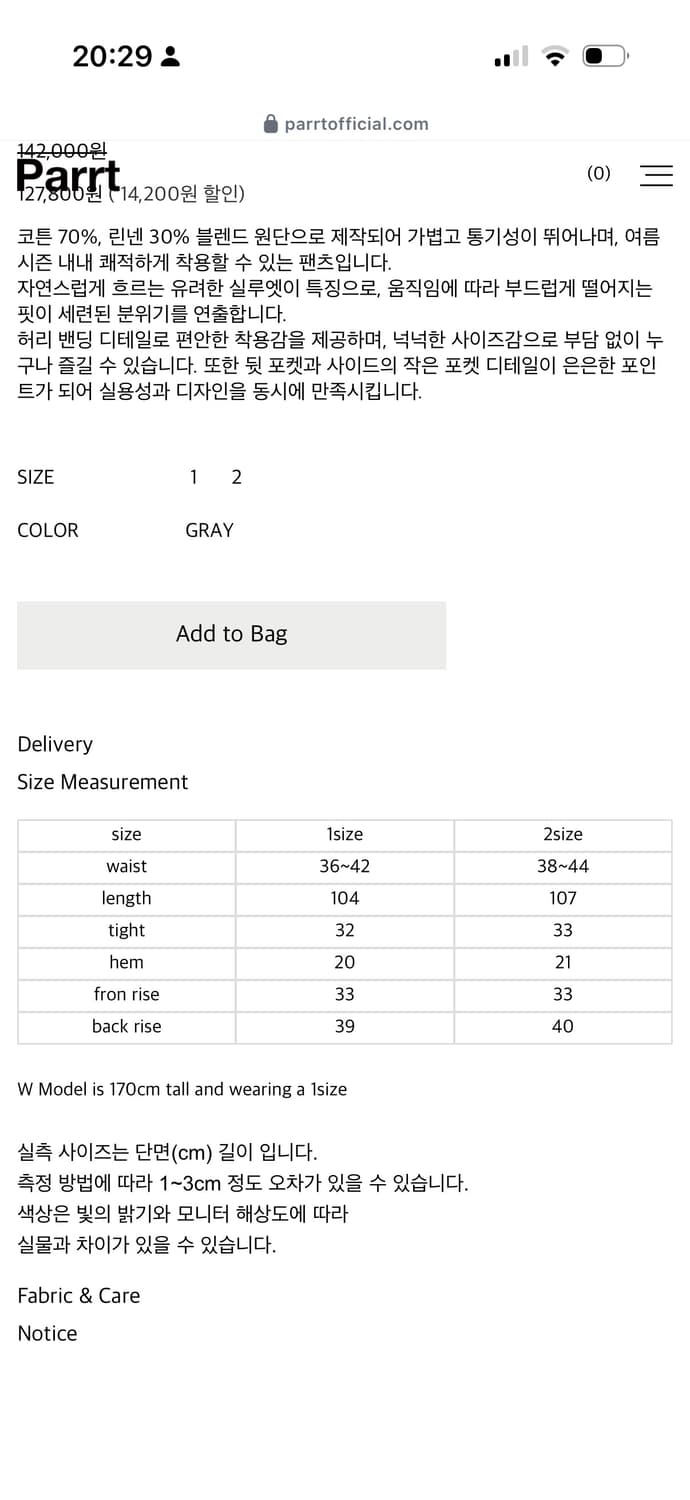The width and height of the screenshot is (690, 1500).
Task: Tap the parrtofficial.com address bar
Action: click(x=345, y=124)
